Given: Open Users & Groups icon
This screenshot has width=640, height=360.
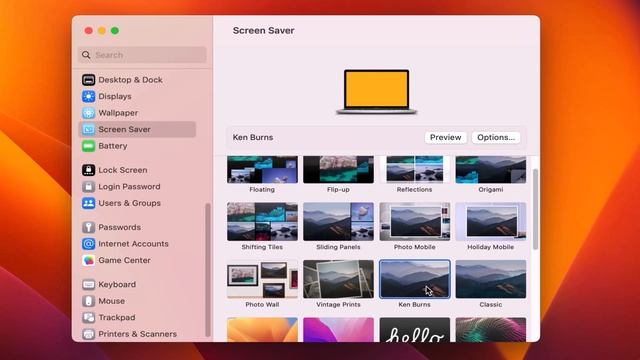Looking at the screenshot, I should coord(89,203).
